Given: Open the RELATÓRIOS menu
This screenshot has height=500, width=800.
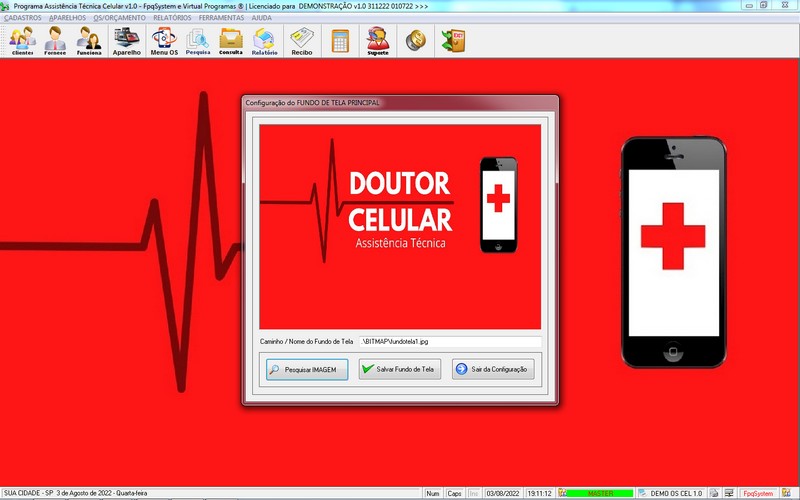Looking at the screenshot, I should (x=172, y=18).
